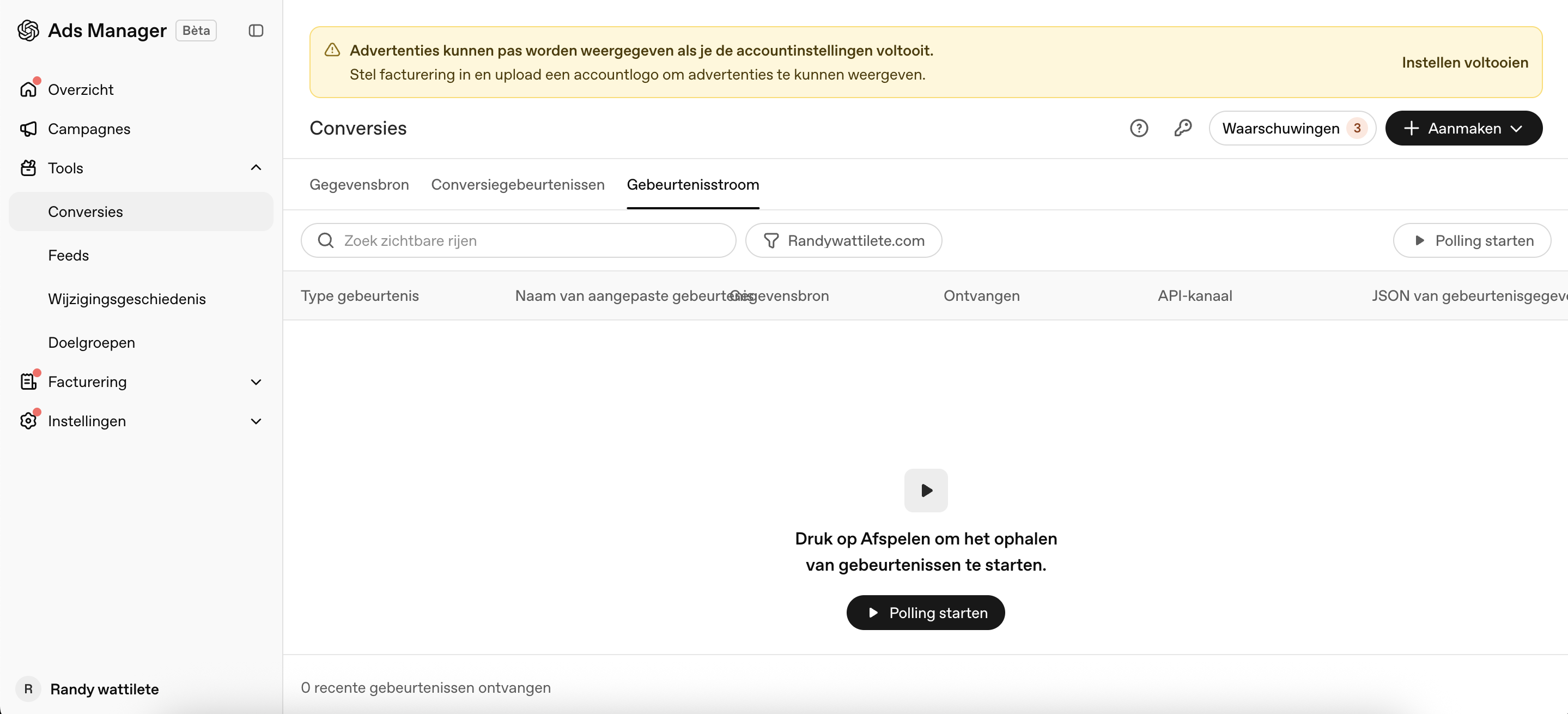Click Instellen voltooien link

click(x=1464, y=62)
